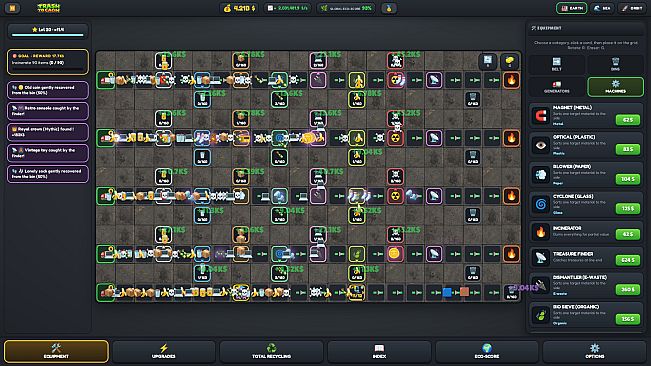Click the medal achievements icon in top bar
The image size is (651, 366).
point(389,8)
